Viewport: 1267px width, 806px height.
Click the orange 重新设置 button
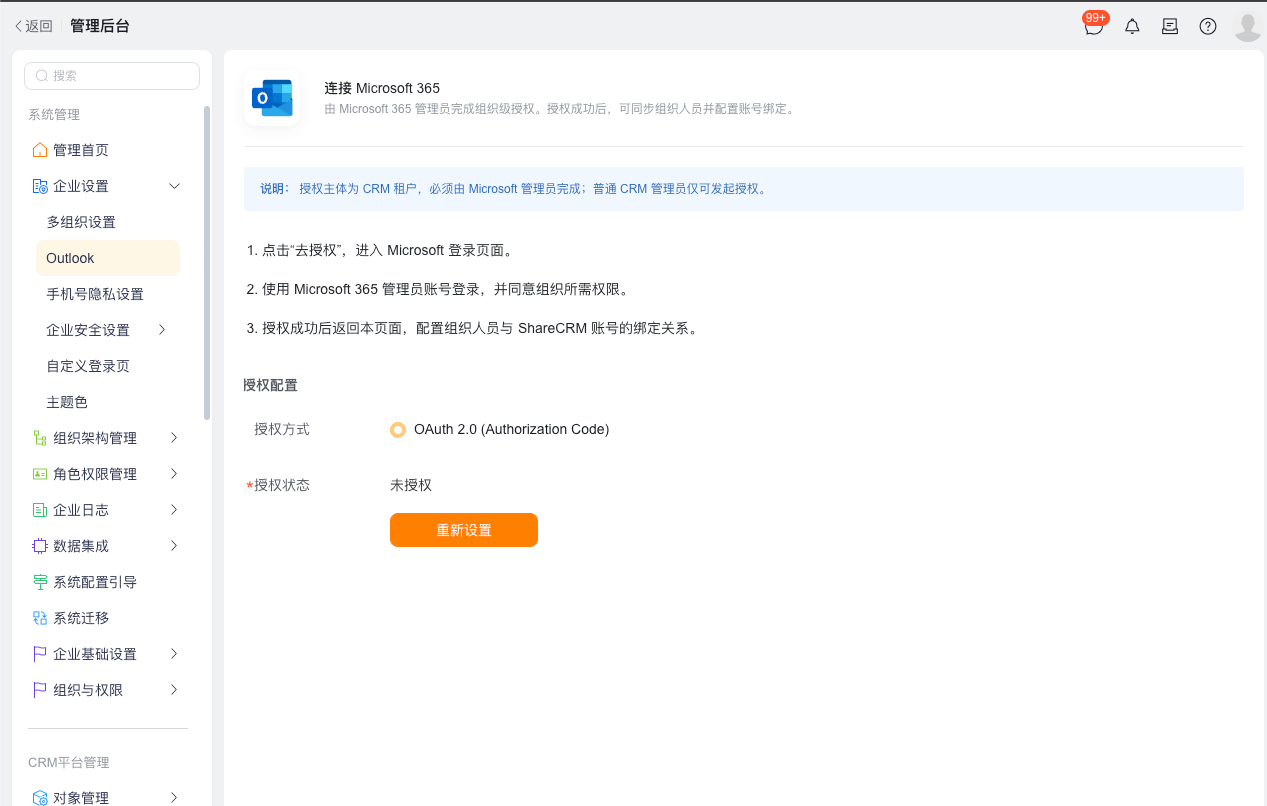click(464, 530)
